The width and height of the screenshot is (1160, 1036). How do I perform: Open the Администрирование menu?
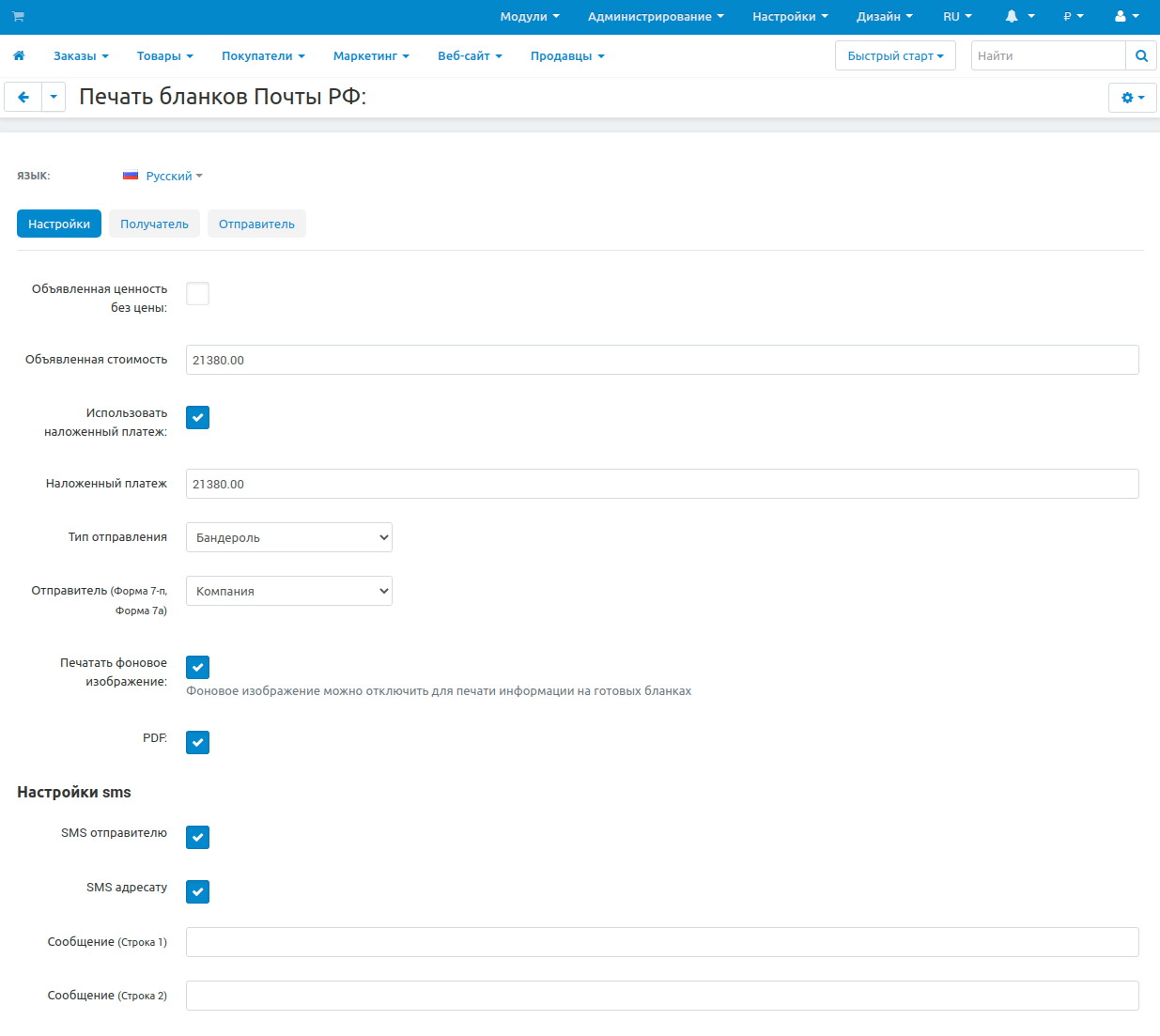656,17
